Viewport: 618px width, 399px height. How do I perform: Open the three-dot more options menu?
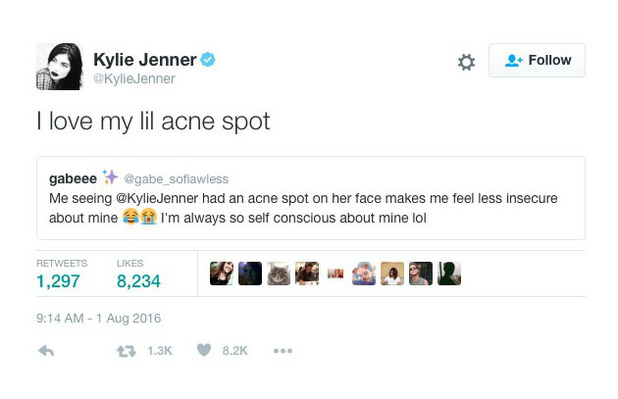(283, 351)
